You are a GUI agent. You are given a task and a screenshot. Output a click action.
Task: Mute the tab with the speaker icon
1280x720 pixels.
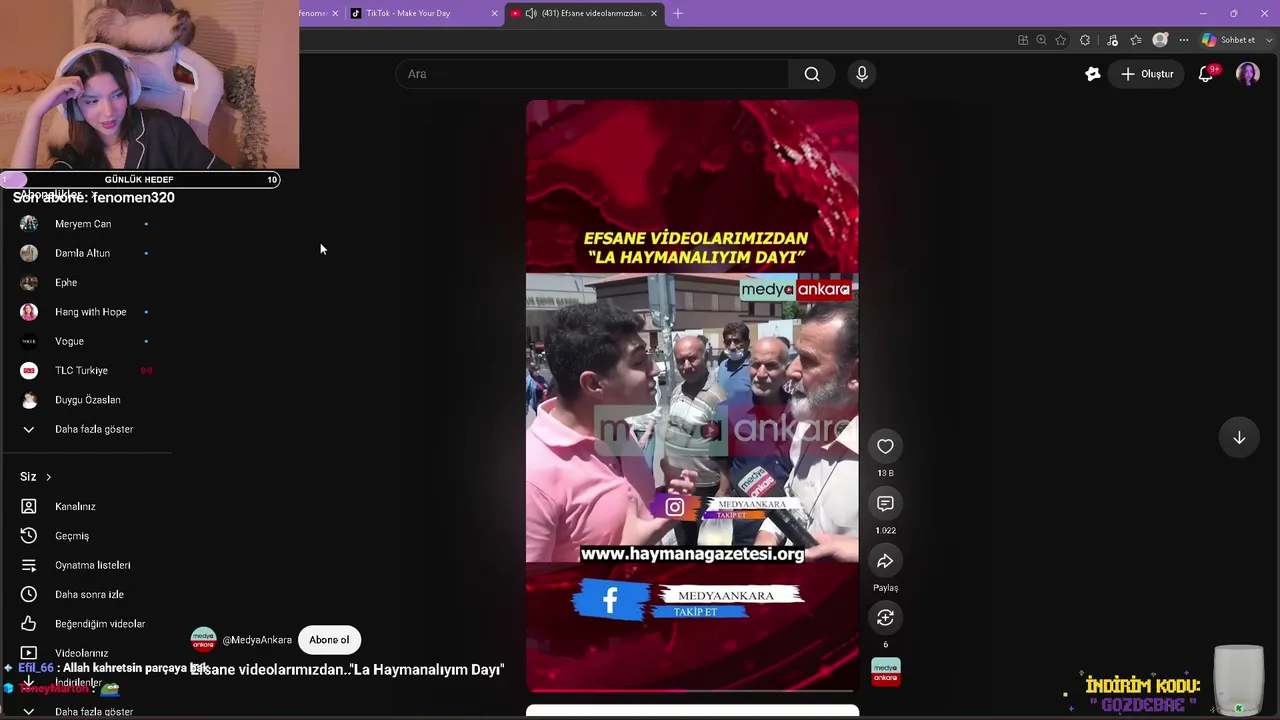531,13
